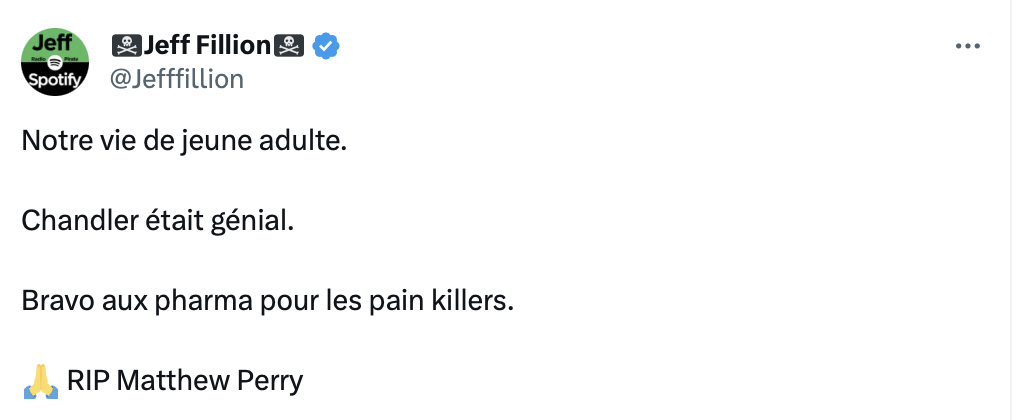Open the @Jefffillion handle link

point(177,80)
